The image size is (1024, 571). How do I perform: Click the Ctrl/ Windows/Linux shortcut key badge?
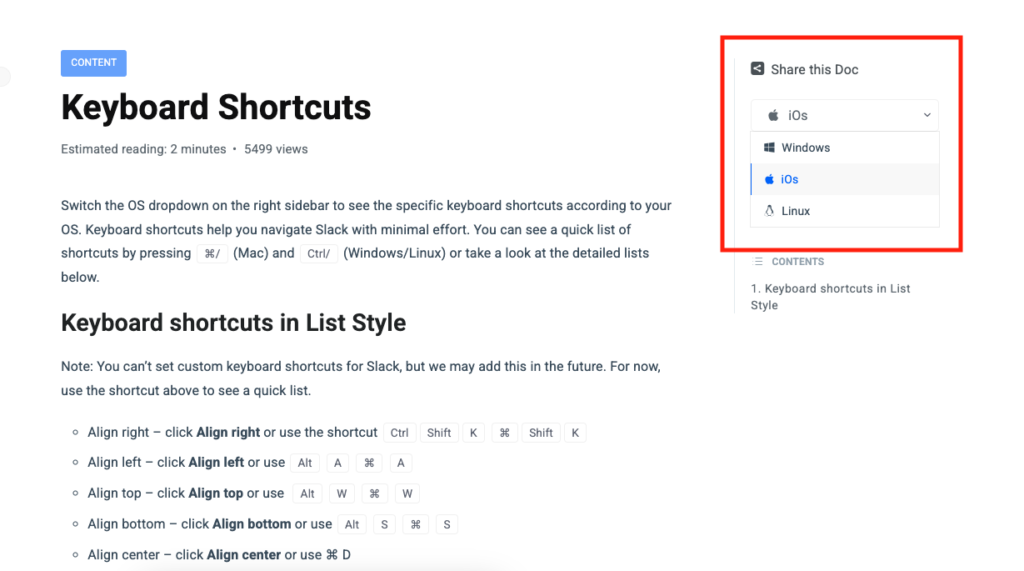(x=319, y=254)
